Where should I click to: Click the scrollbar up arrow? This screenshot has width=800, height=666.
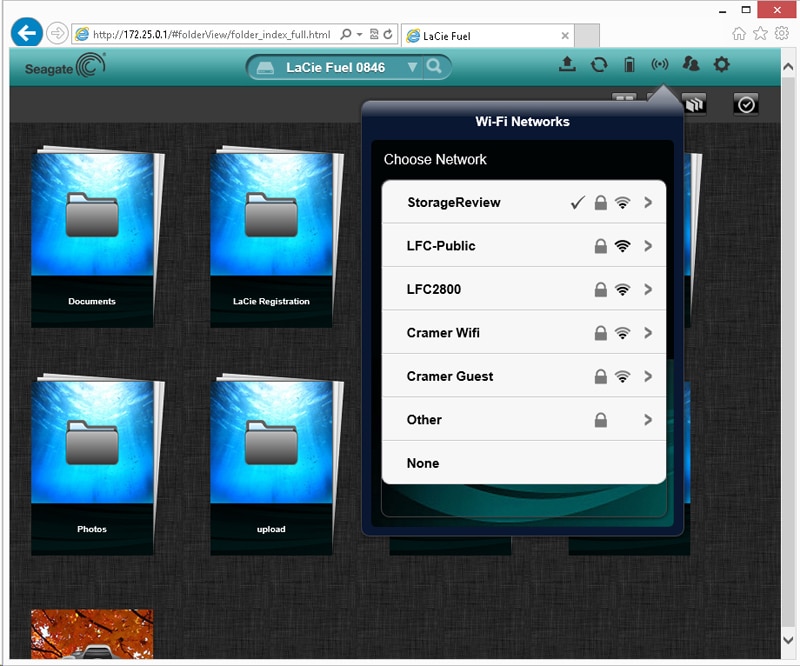click(788, 67)
